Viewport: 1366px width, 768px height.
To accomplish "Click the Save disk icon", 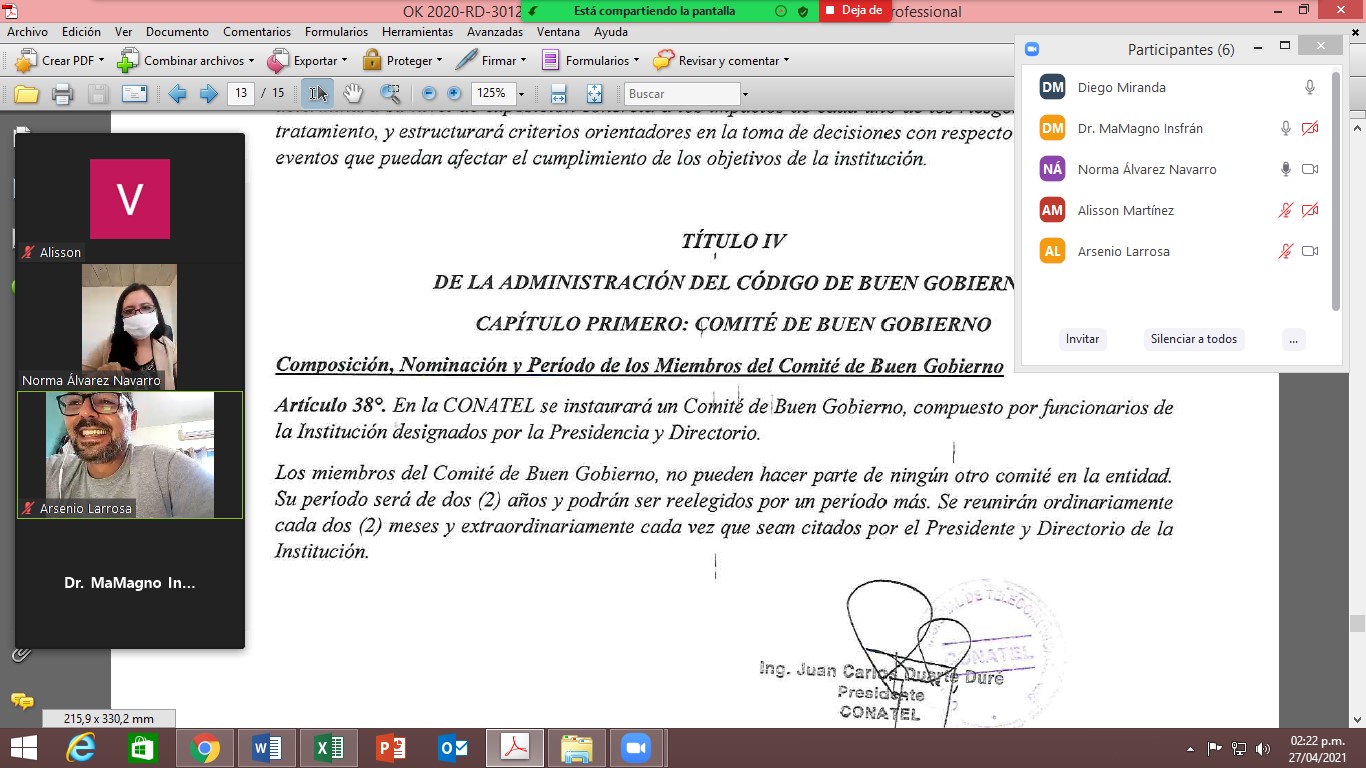I will [x=97, y=94].
